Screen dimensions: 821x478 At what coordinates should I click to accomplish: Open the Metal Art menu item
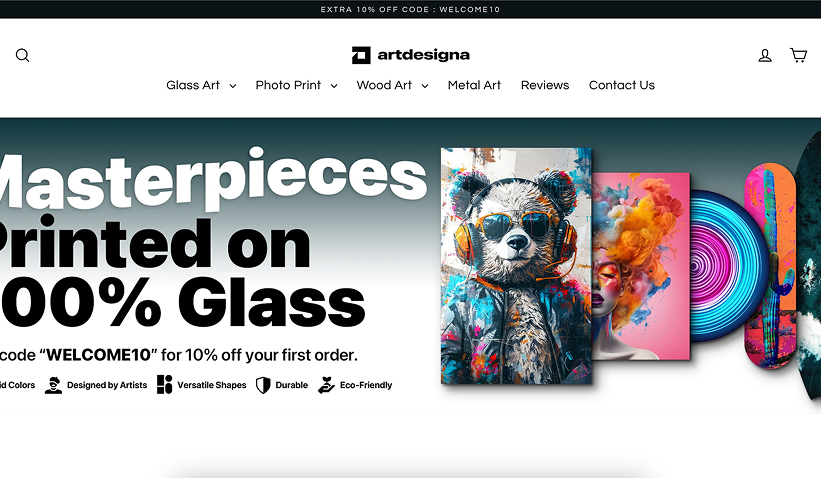[474, 85]
